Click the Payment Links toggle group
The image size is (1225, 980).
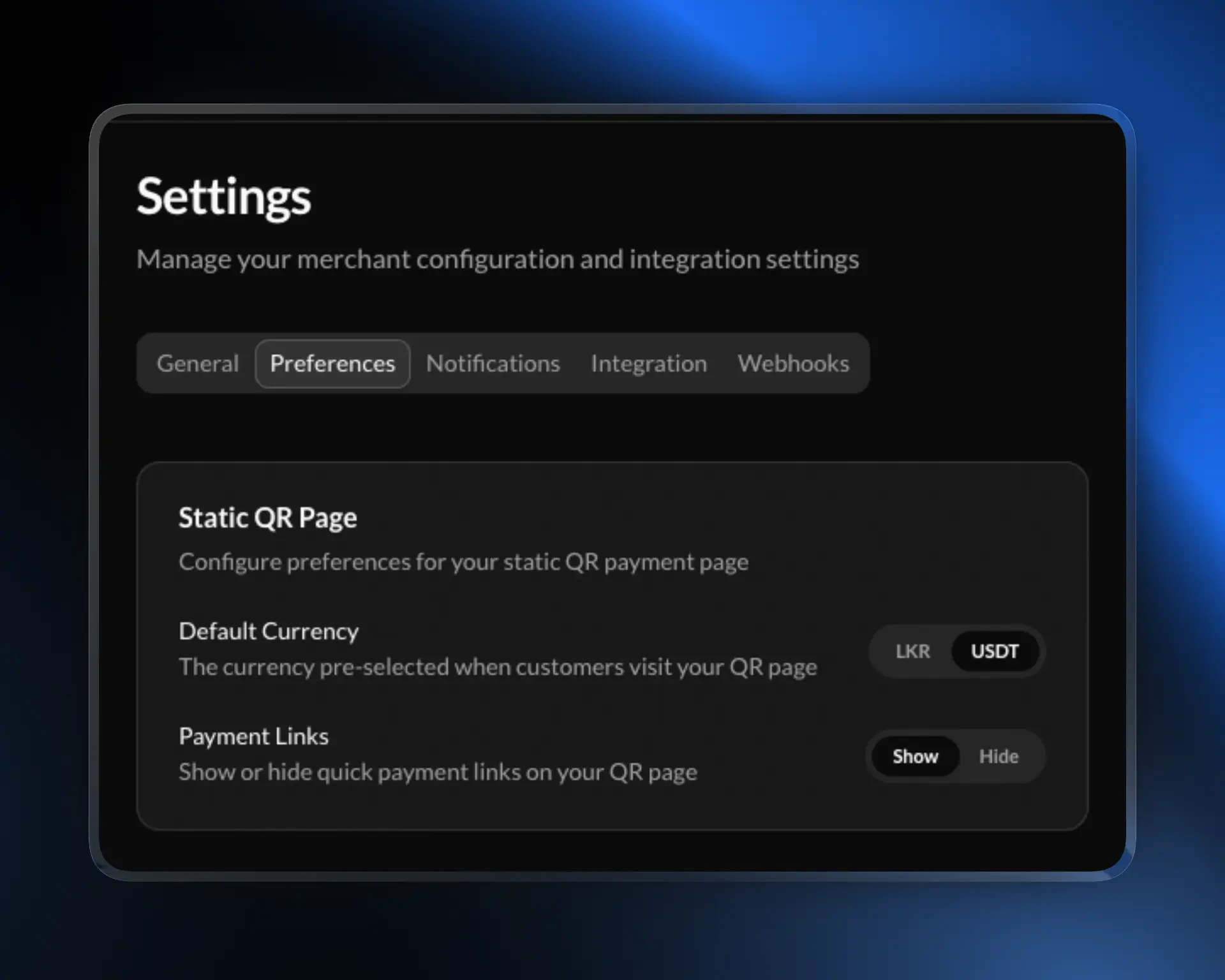pyautogui.click(x=956, y=756)
